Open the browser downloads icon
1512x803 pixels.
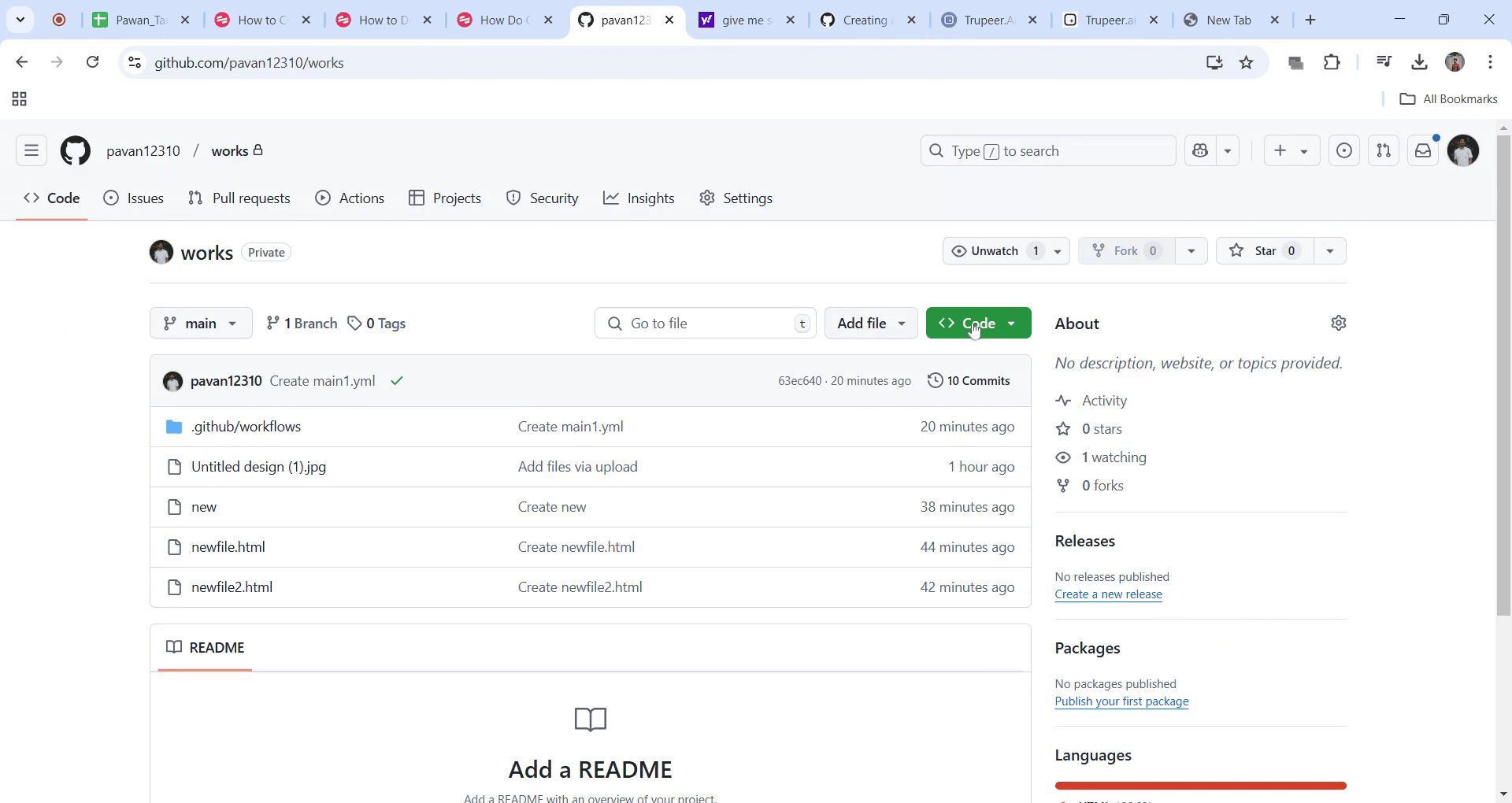1419,62
